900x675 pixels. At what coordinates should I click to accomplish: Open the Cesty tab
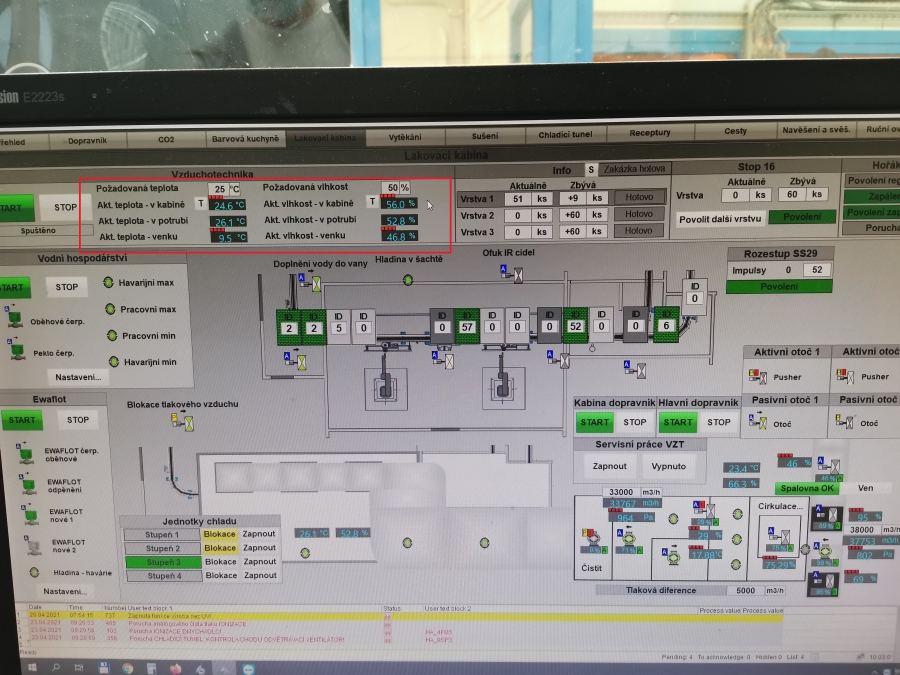[735, 131]
